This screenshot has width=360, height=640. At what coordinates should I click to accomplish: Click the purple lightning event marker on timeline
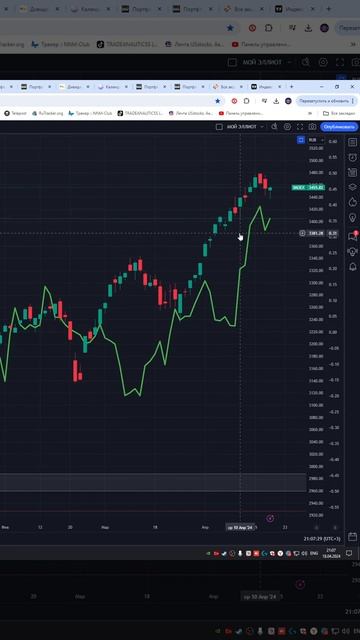tap(270, 518)
